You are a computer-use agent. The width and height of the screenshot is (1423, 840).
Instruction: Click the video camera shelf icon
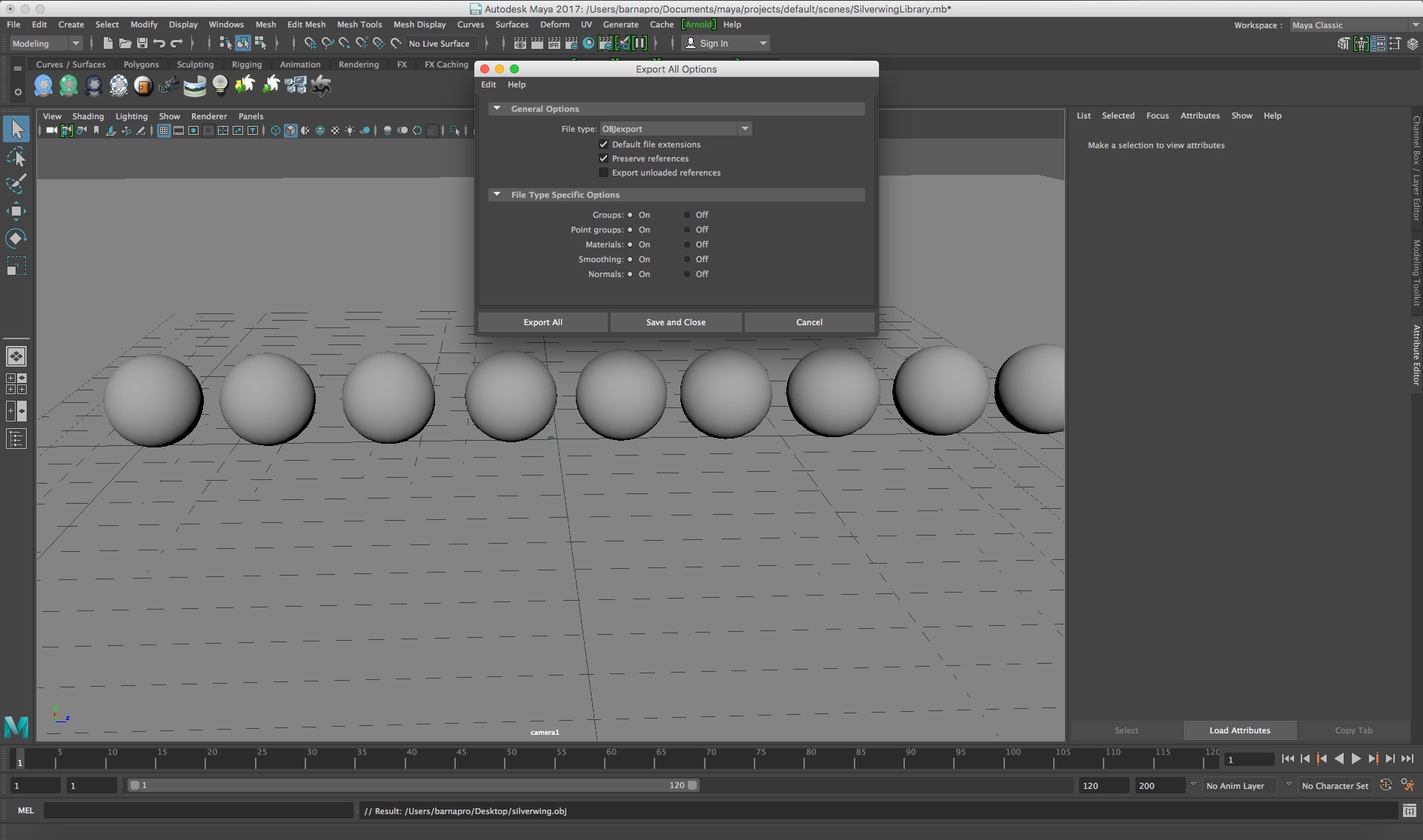(168, 86)
